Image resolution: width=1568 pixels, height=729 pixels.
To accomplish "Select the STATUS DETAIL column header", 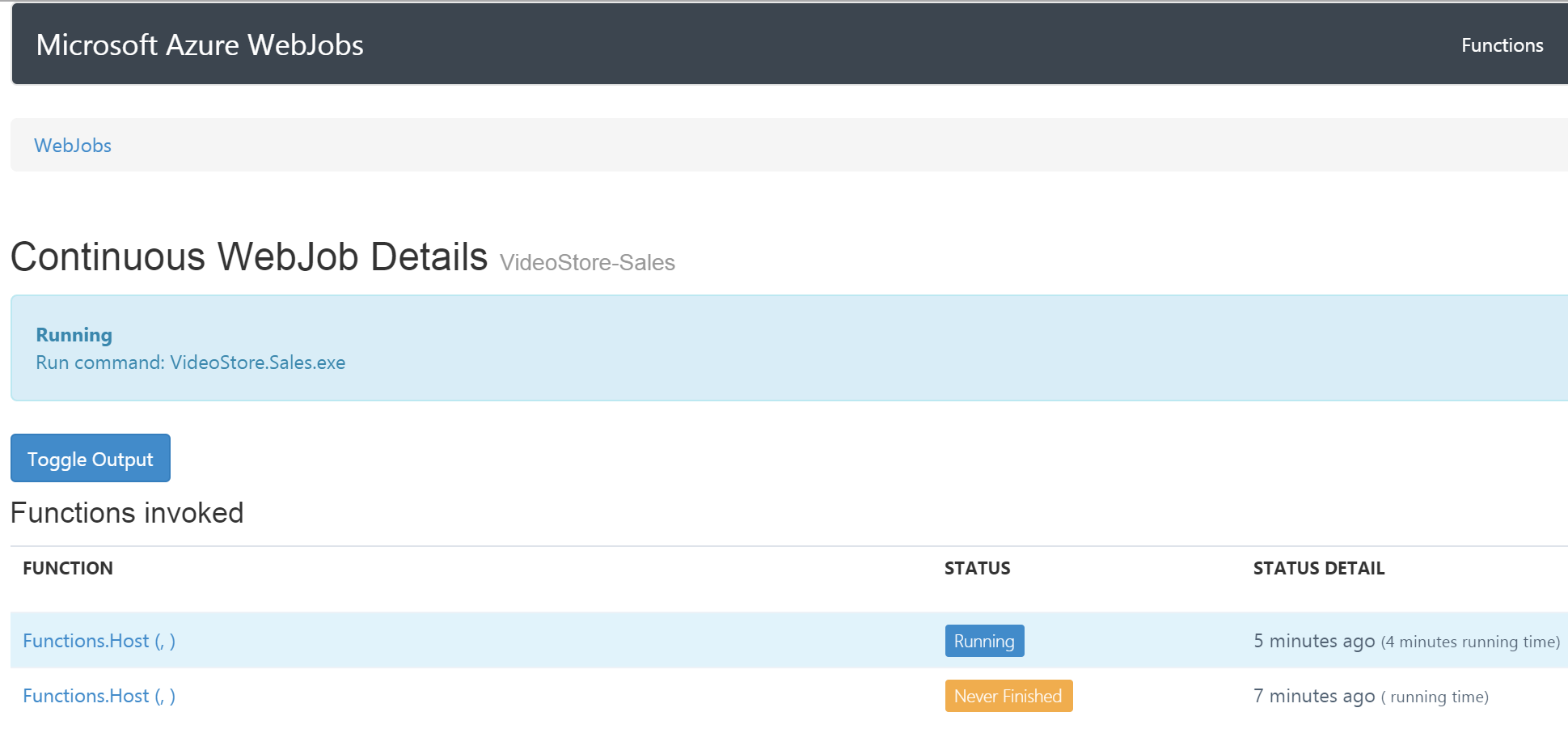I will [x=1319, y=568].
